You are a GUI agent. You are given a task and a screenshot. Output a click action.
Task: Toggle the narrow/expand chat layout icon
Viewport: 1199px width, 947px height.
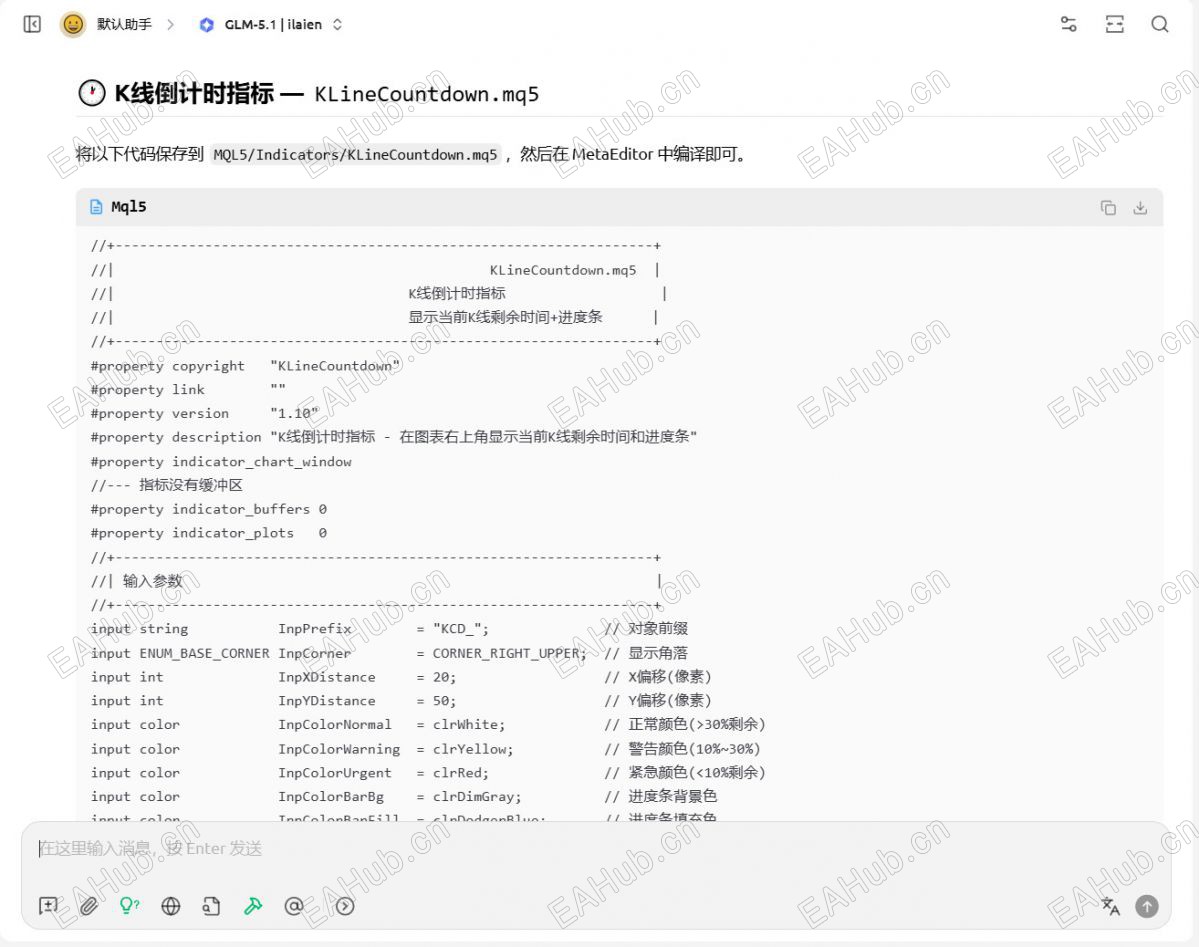pos(1115,24)
